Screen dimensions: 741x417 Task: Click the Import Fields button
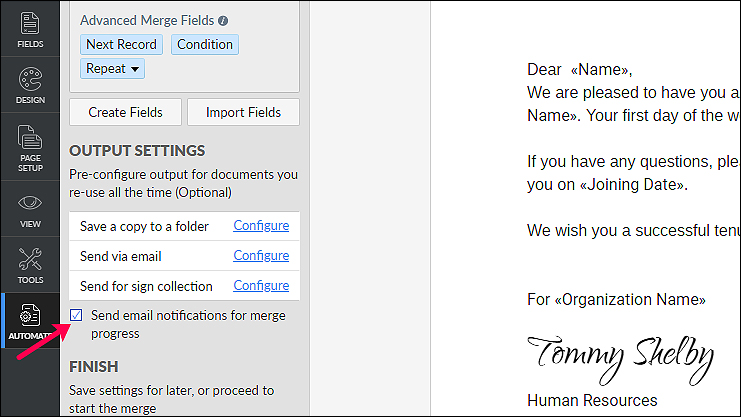click(x=243, y=112)
